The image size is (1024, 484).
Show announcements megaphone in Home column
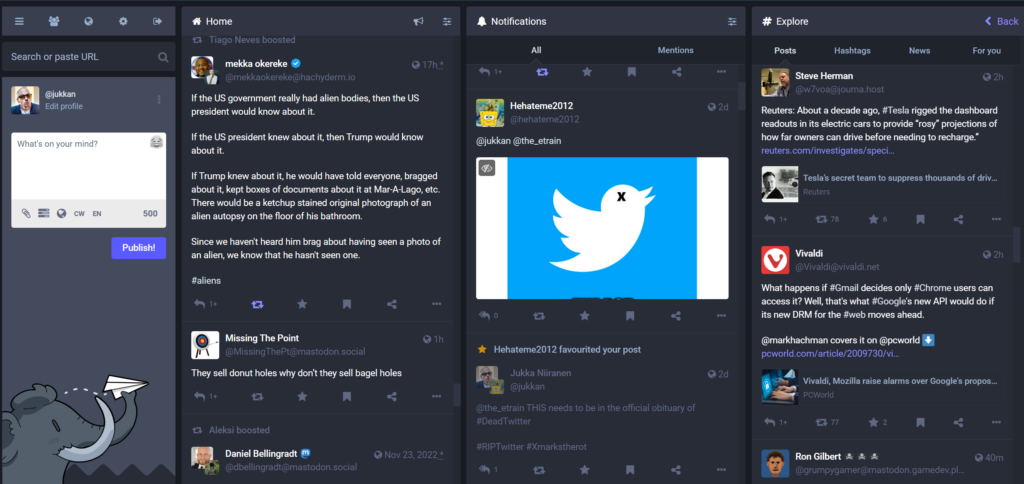[x=419, y=22]
